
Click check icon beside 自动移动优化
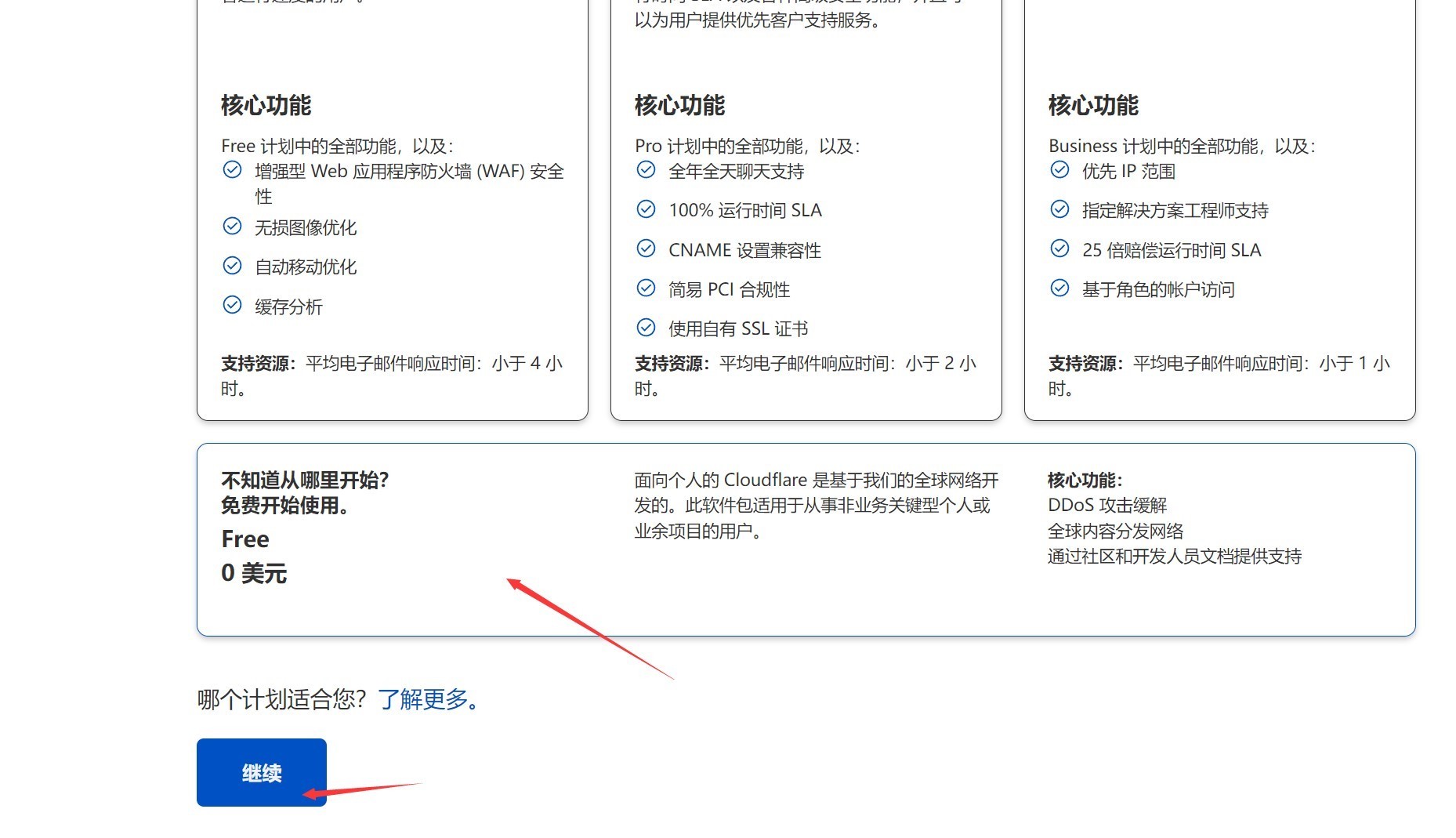233,266
